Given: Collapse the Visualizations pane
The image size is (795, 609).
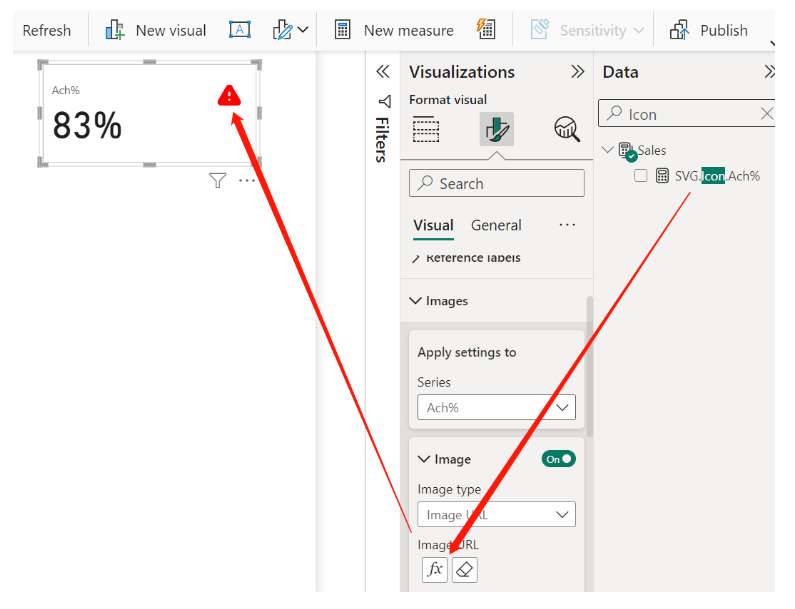Looking at the screenshot, I should (577, 71).
